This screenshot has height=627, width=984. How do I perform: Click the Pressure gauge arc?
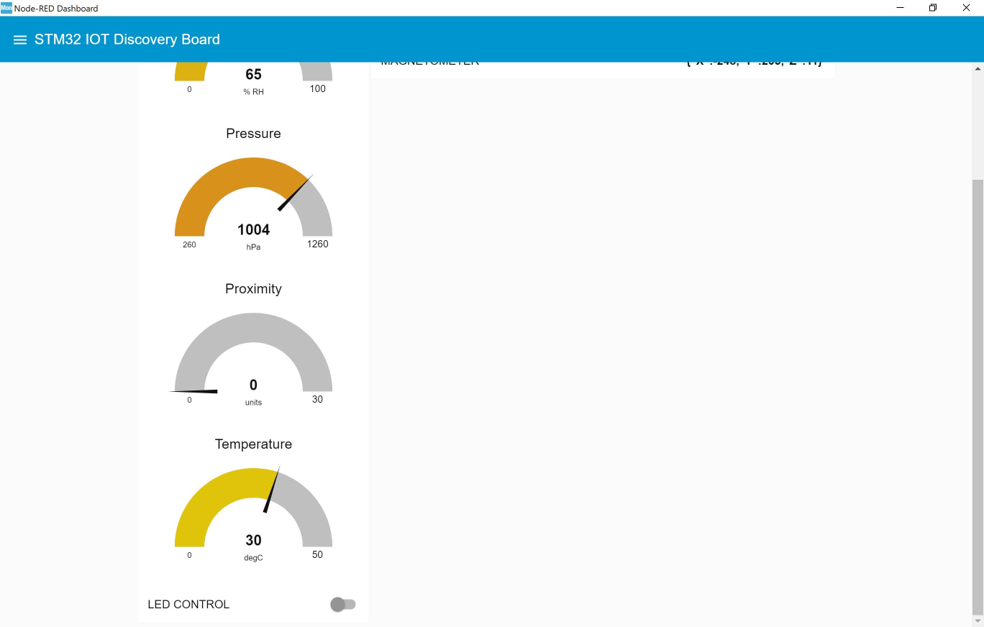[x=254, y=196]
